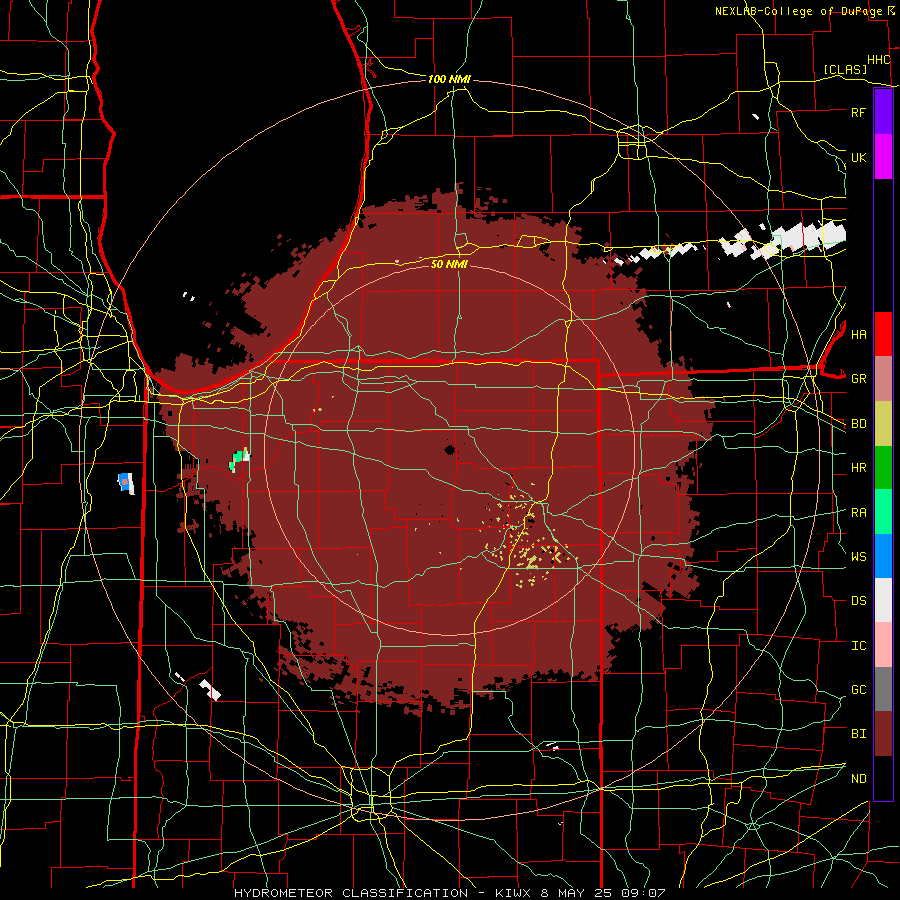Click the ND legend label
This screenshot has width=900, height=900.
tap(858, 778)
